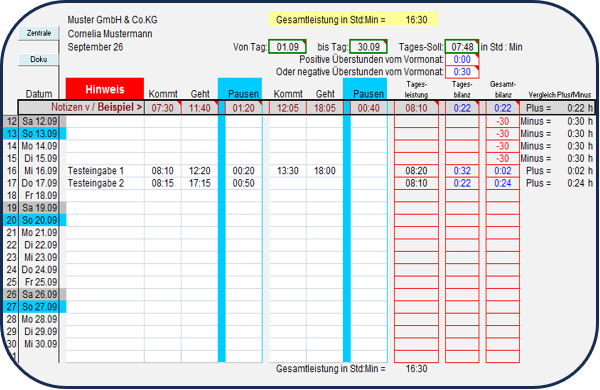Open the Doku button

(x=39, y=59)
